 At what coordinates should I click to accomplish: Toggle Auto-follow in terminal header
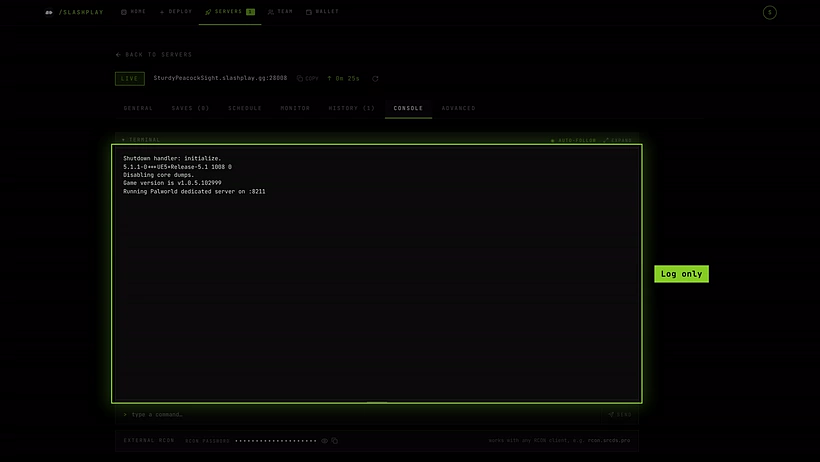coord(573,140)
